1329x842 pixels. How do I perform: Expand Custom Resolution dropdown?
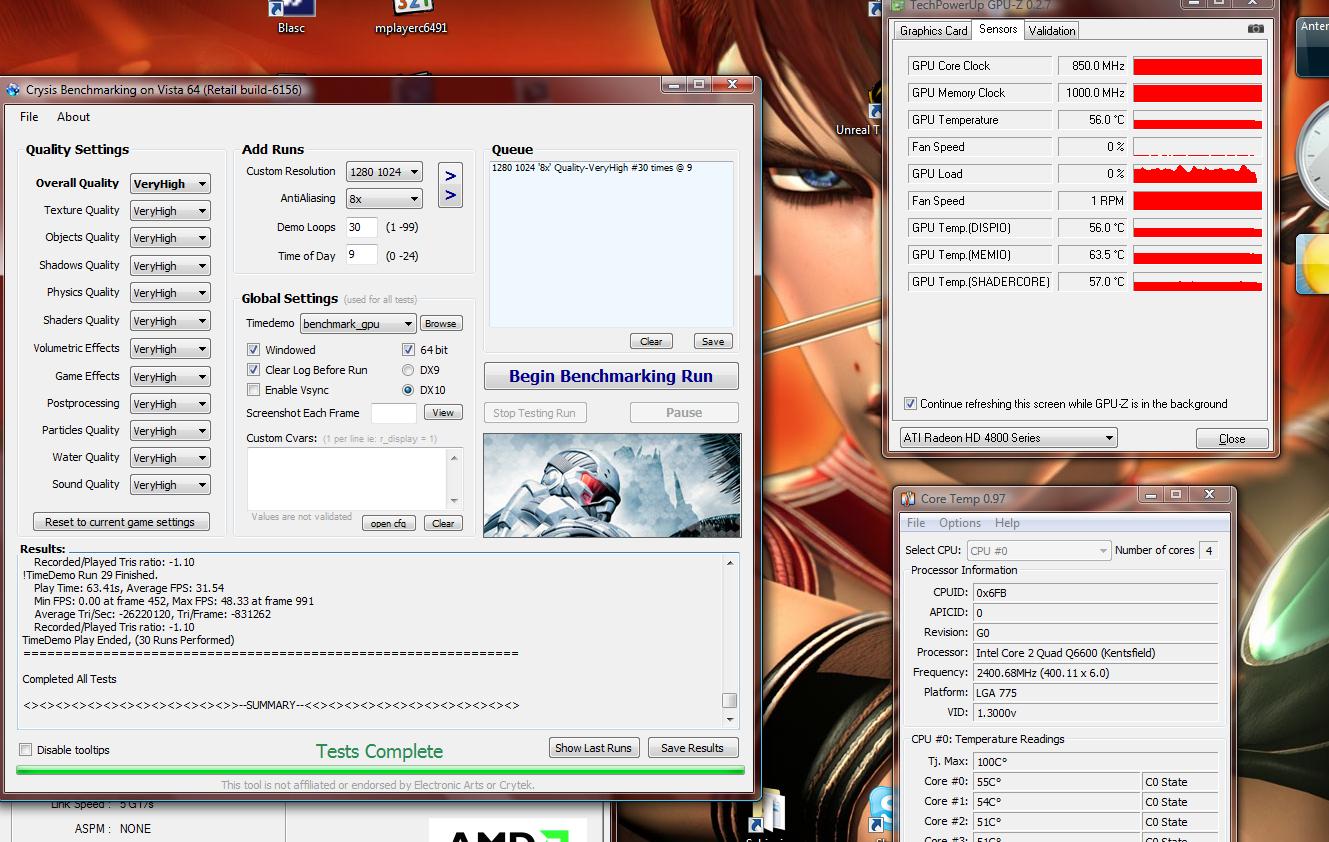point(384,172)
